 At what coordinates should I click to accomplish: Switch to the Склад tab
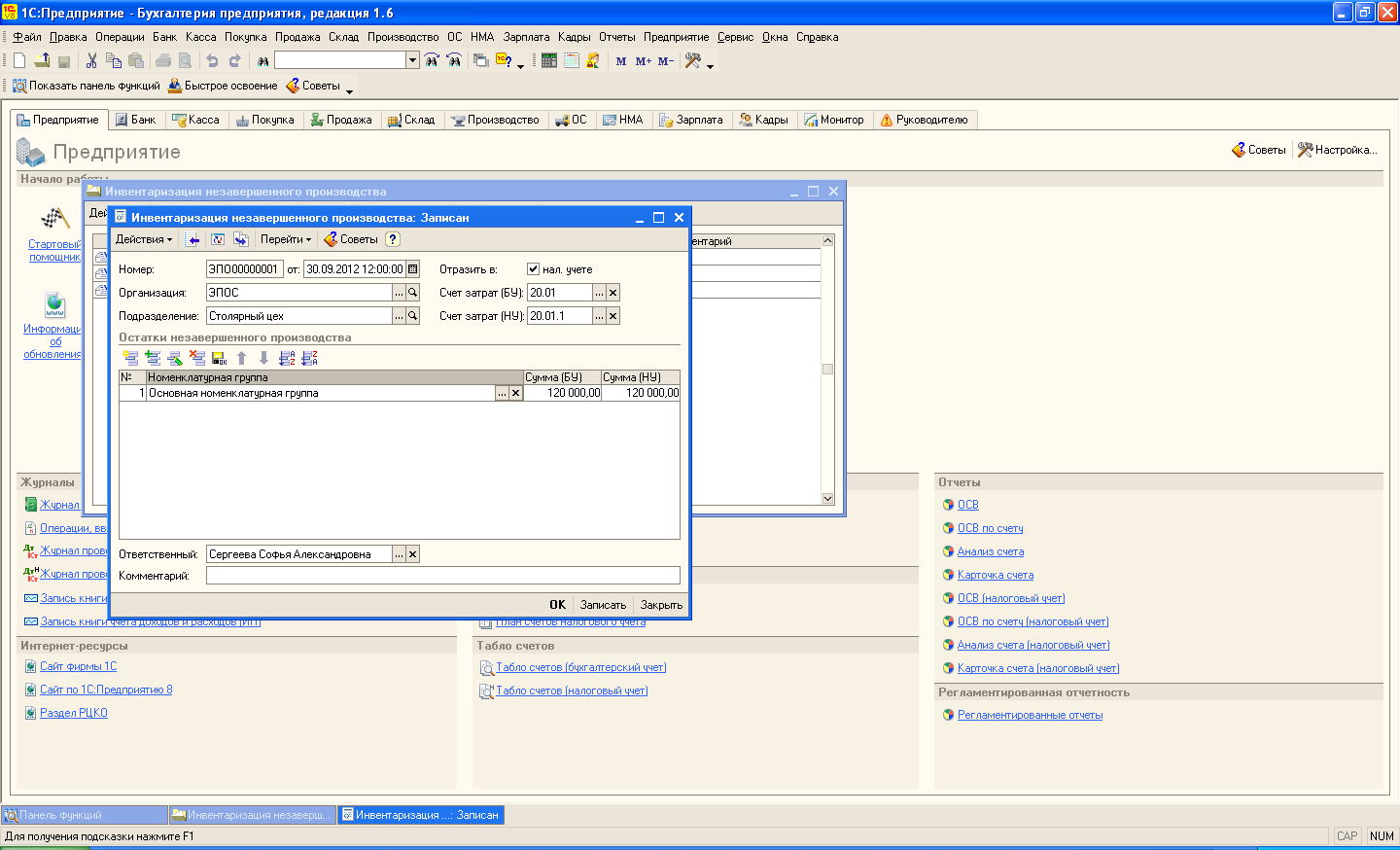coord(411,120)
